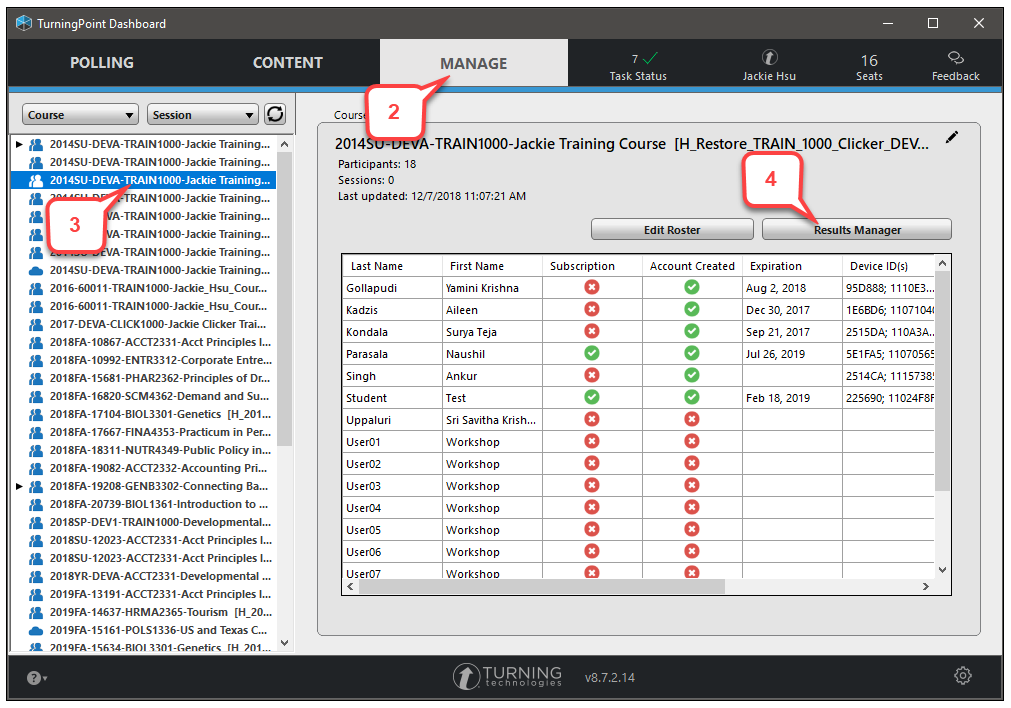1011x708 pixels.
Task: Click the Feb 18, 2019 expiration cell
Action: [x=792, y=398]
